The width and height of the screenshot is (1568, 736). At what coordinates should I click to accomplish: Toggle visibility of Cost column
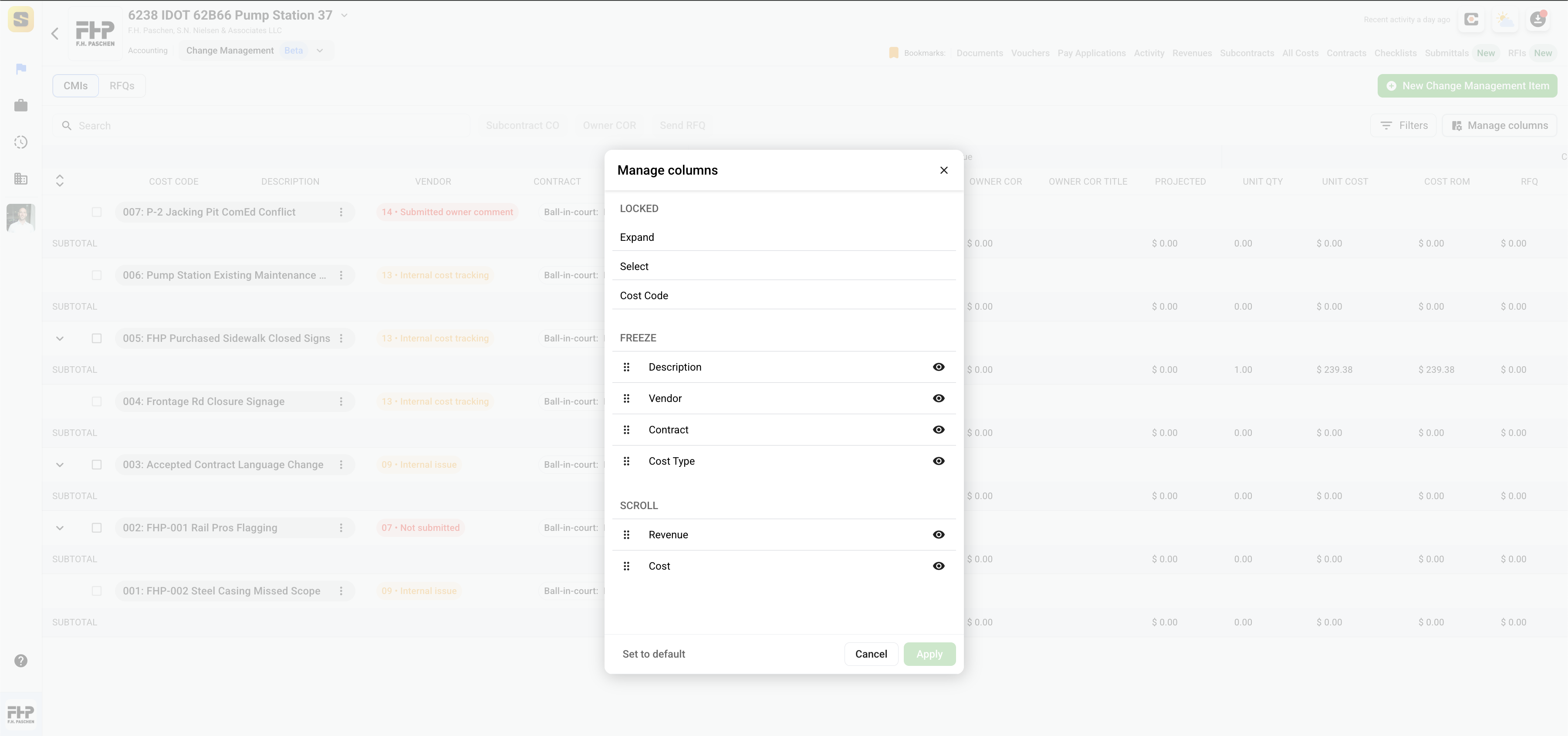pyautogui.click(x=939, y=566)
